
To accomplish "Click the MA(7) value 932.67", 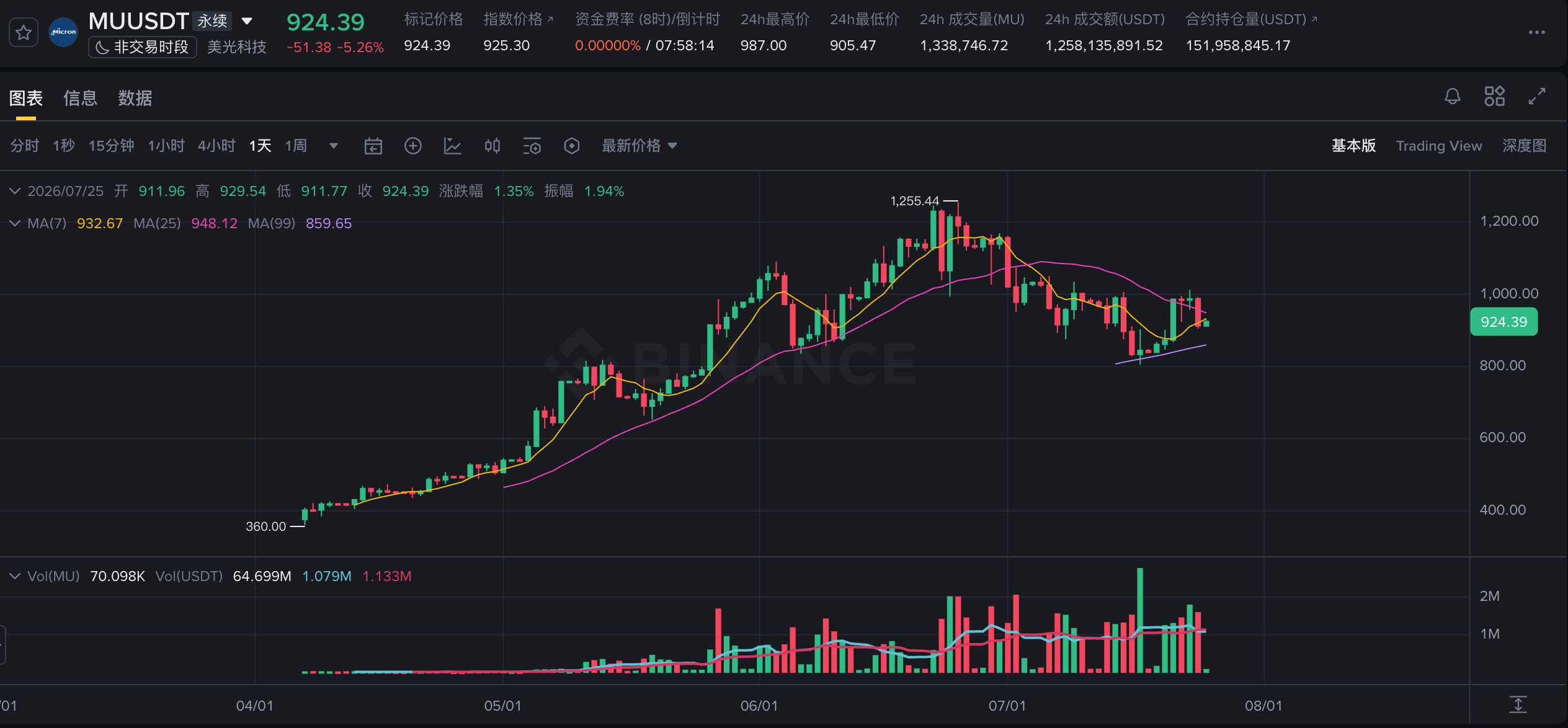I will [100, 223].
